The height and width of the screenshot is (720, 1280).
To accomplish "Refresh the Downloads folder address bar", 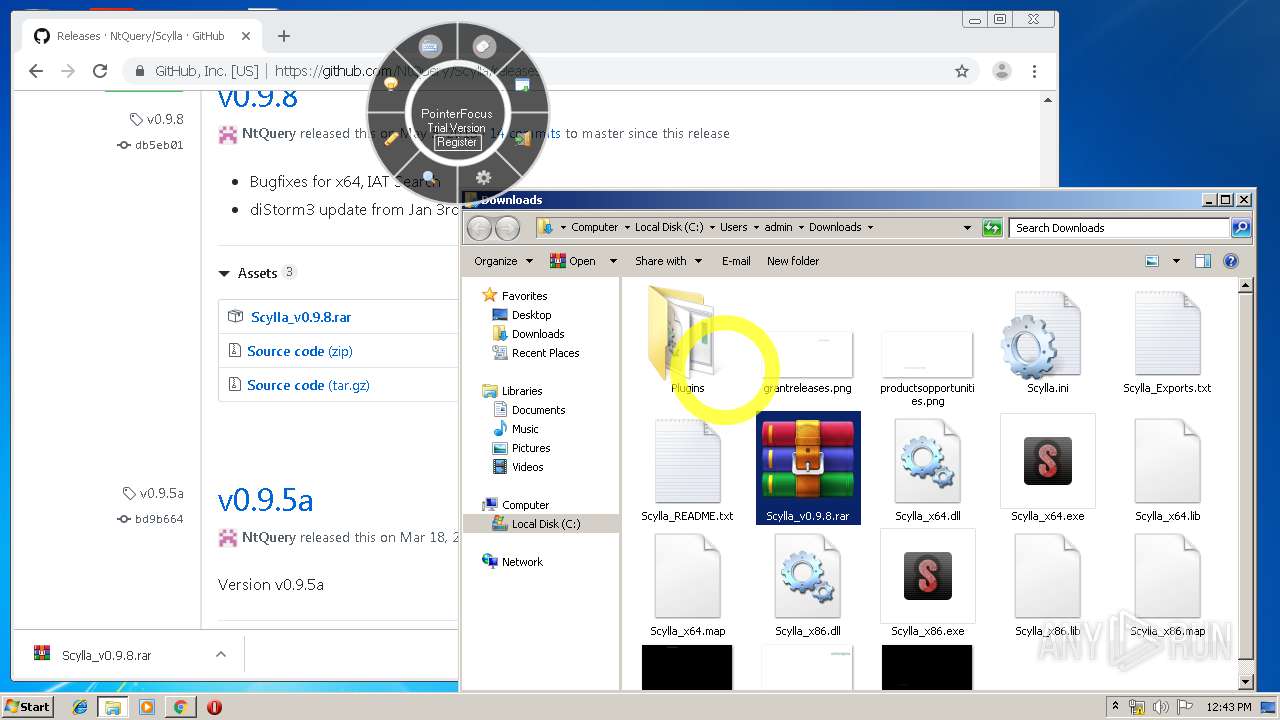I will pos(992,228).
